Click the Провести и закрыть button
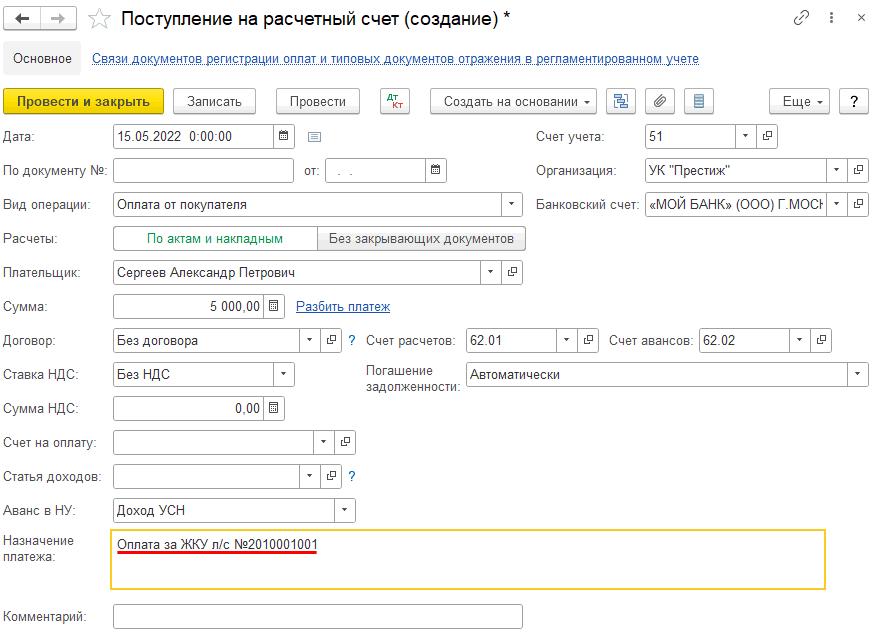 pos(83,101)
